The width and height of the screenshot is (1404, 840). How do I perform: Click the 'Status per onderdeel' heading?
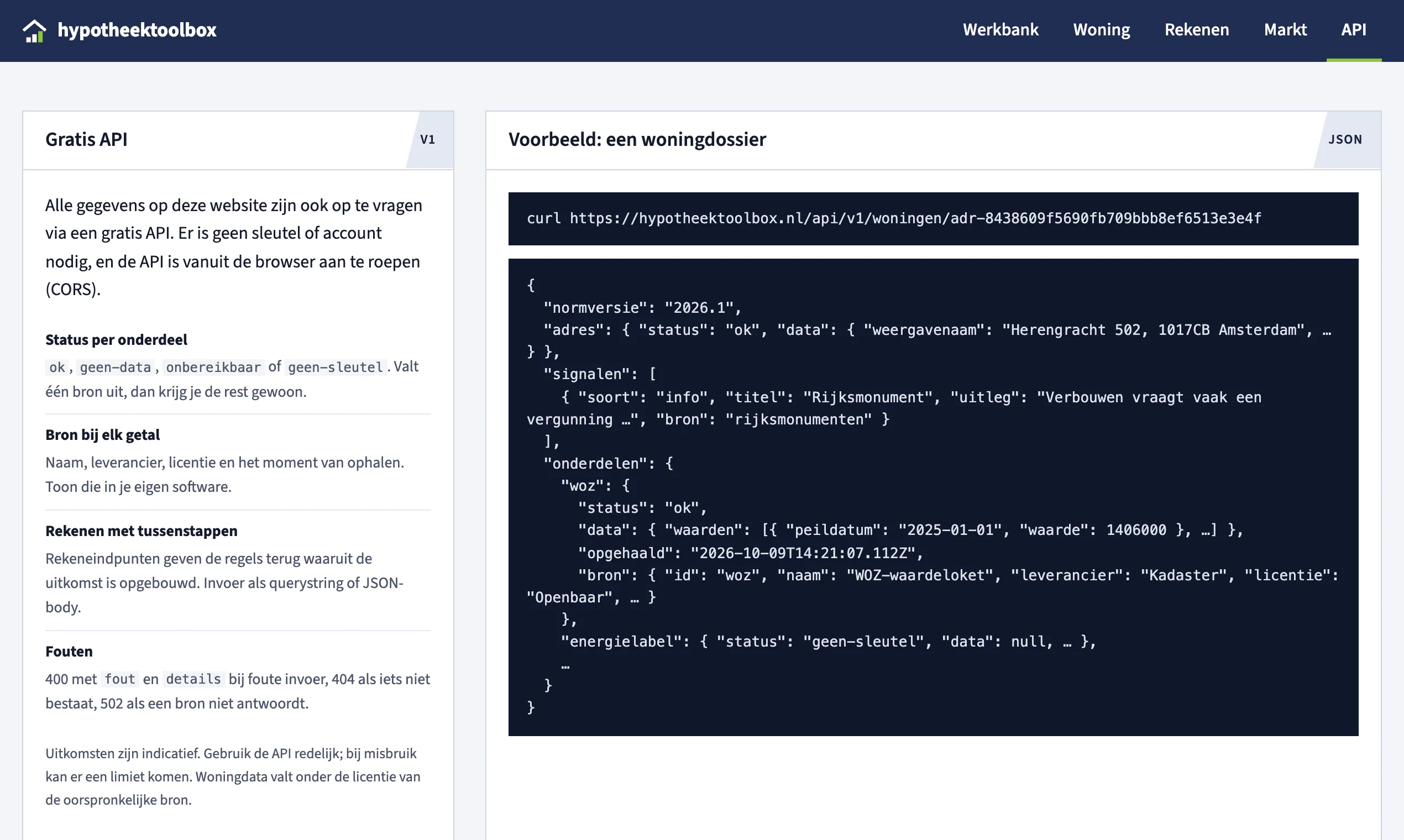click(116, 340)
